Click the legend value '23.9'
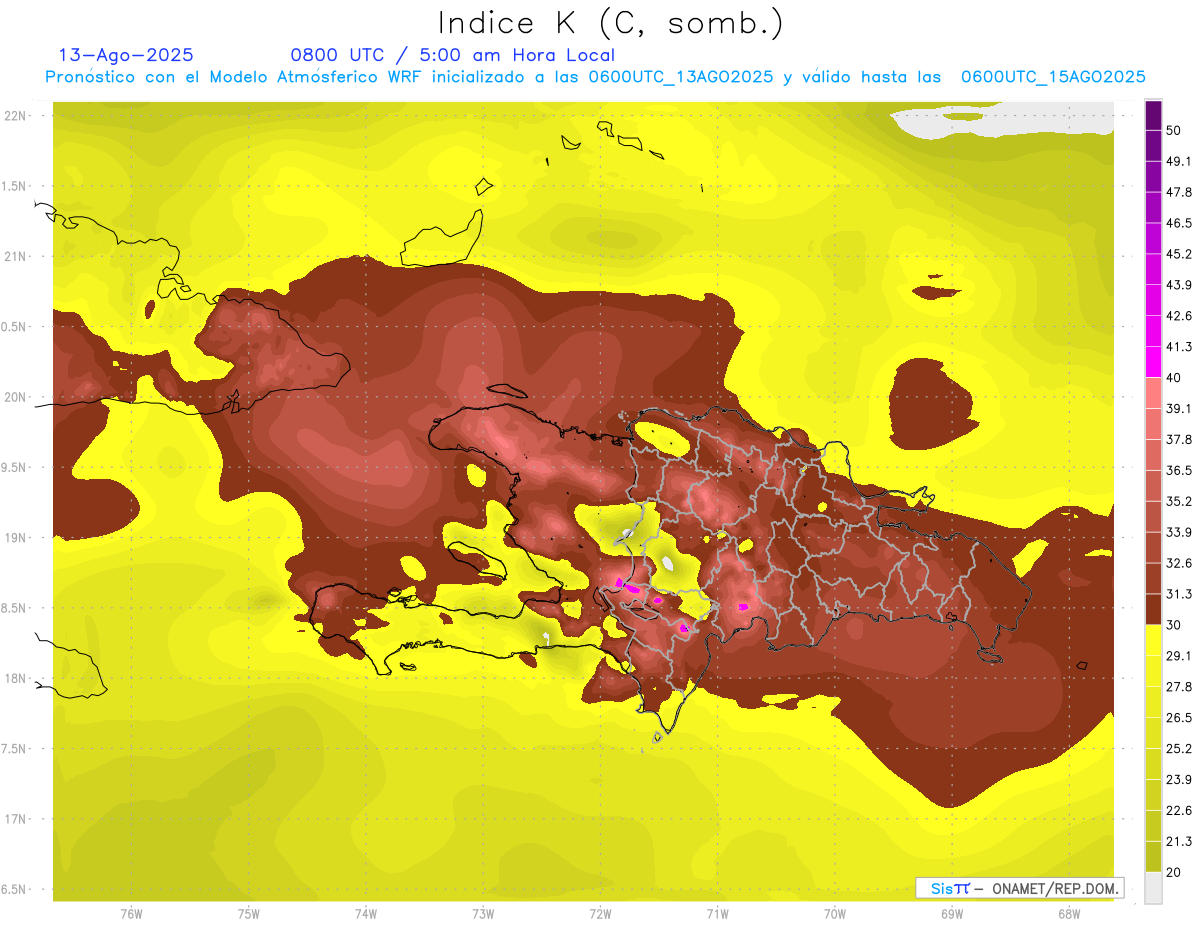This screenshot has width=1200, height=927. tap(1179, 780)
